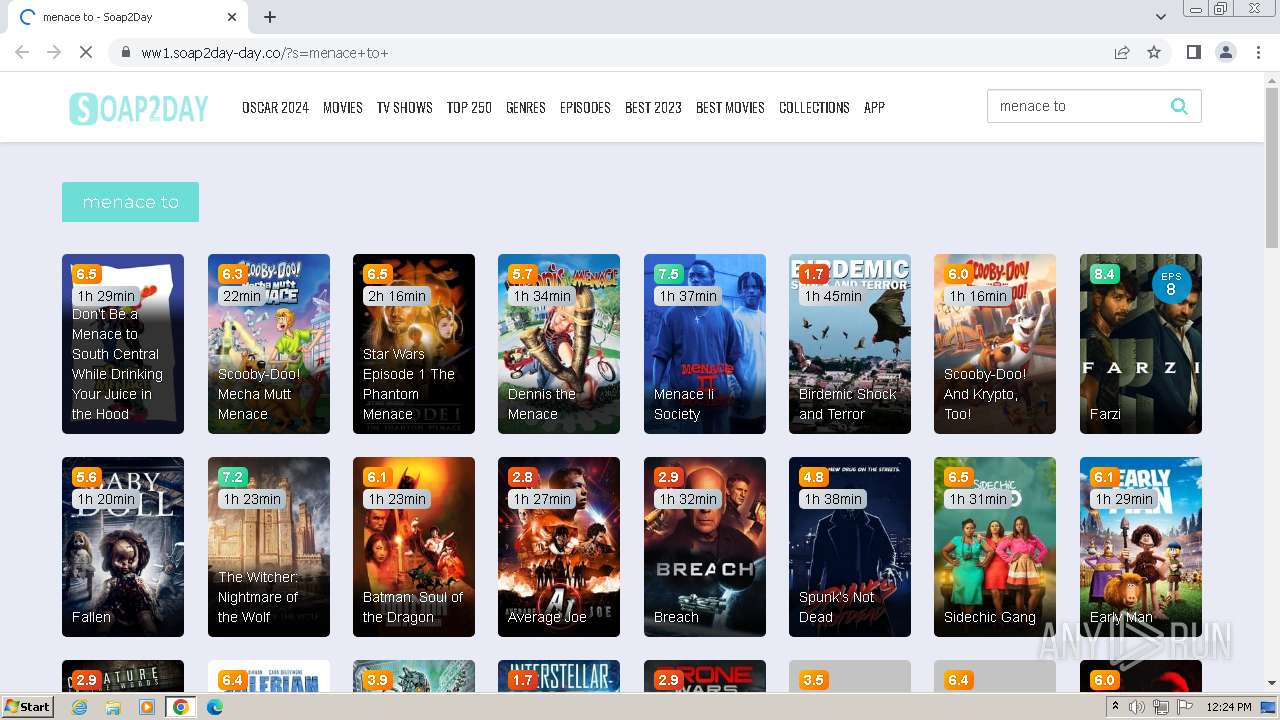Viewport: 1280px width, 720px height.
Task: Open the Breach movie card
Action: [x=705, y=547]
